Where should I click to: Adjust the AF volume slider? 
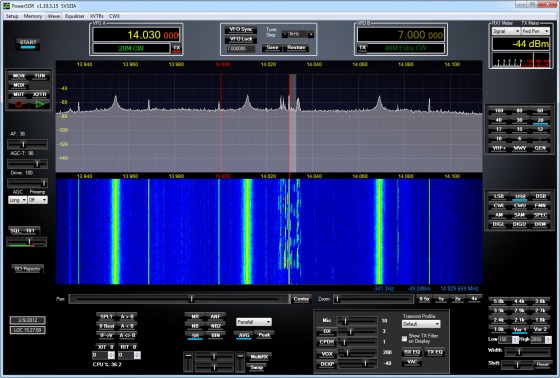coord(28,144)
